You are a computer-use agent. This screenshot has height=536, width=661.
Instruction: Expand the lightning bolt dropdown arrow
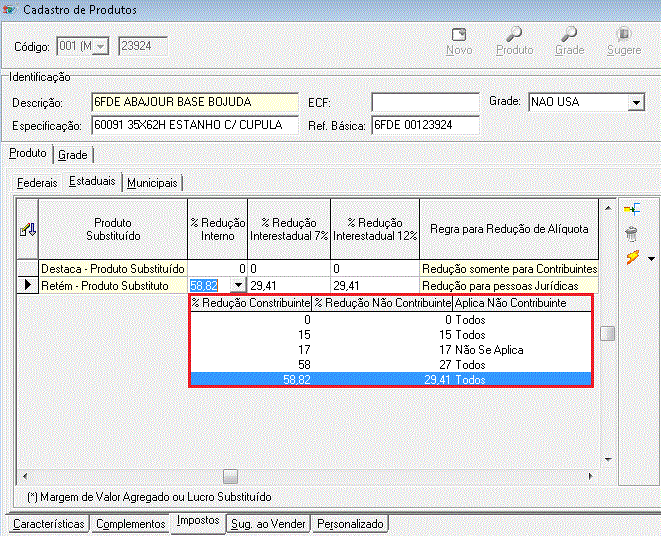coord(651,259)
